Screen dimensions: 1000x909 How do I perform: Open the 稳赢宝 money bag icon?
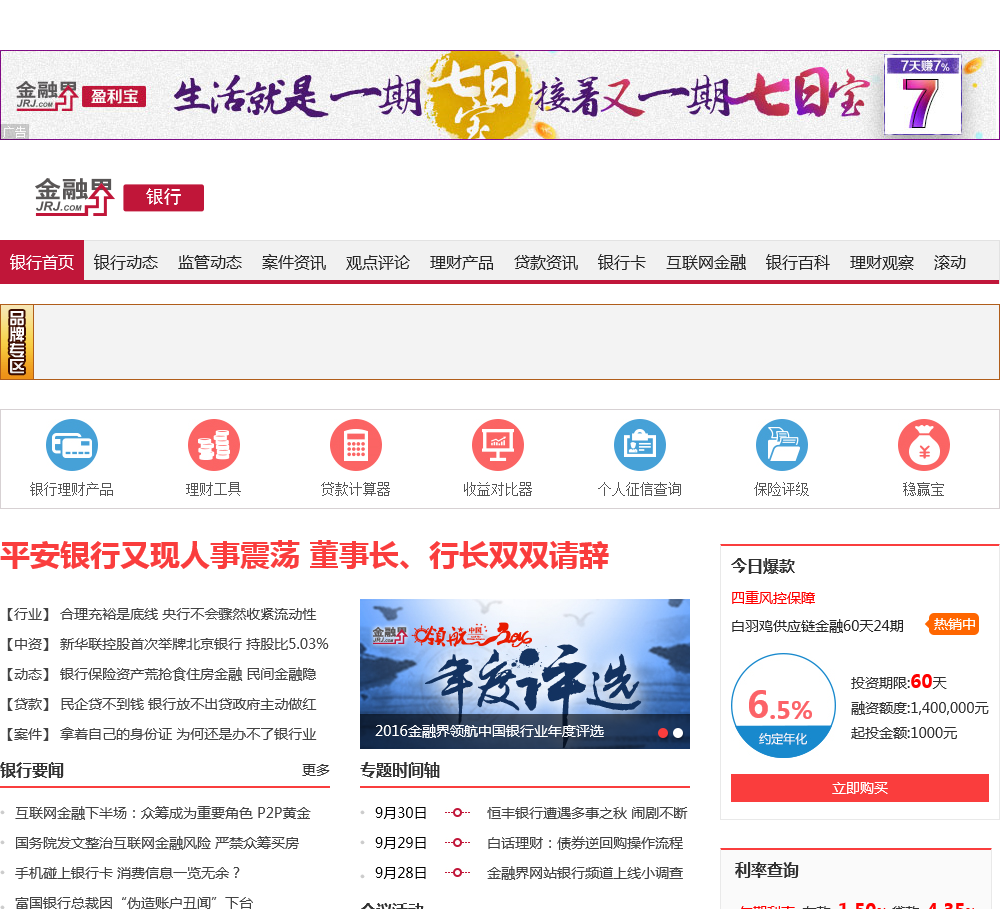924,445
